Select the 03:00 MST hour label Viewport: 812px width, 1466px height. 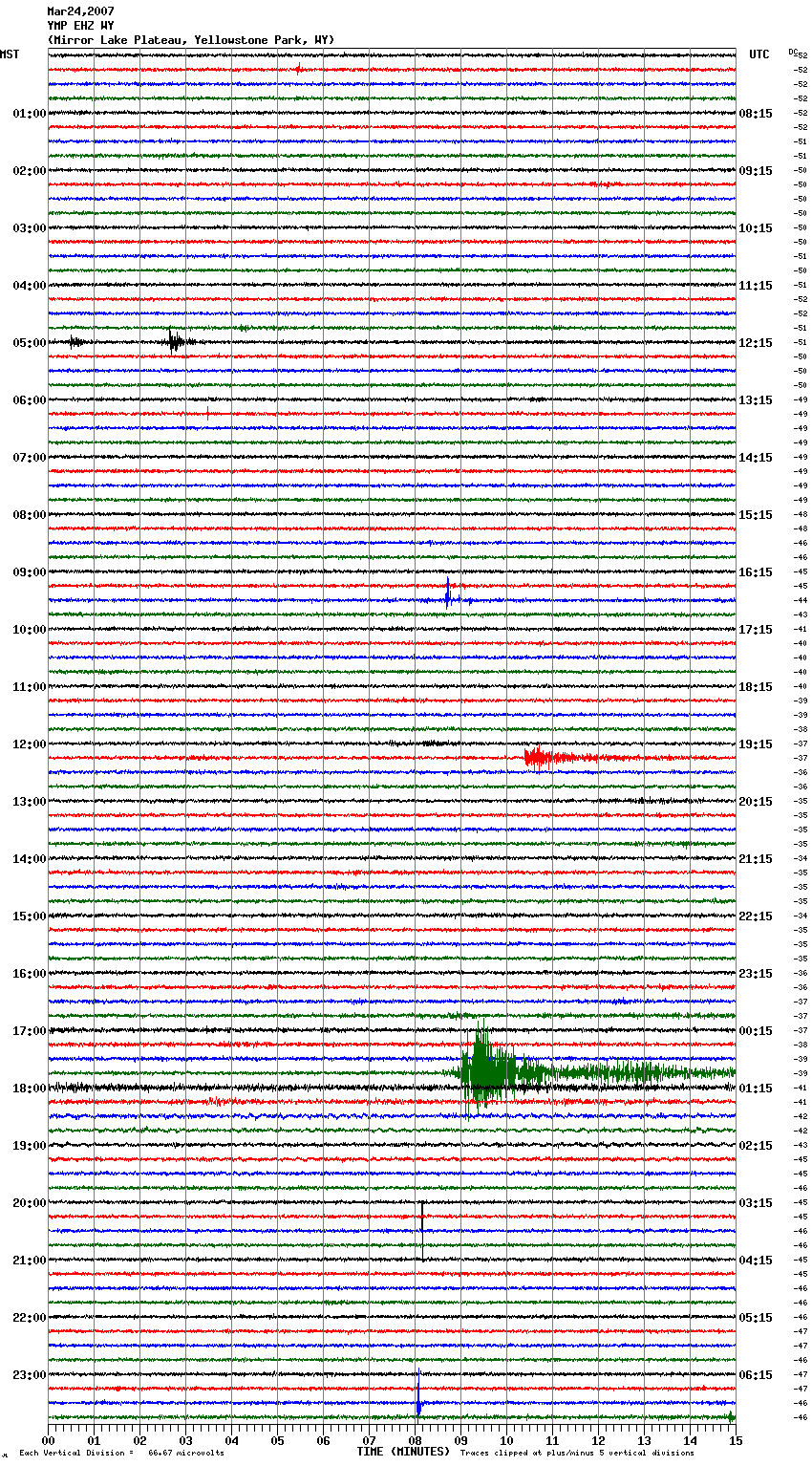[x=30, y=228]
